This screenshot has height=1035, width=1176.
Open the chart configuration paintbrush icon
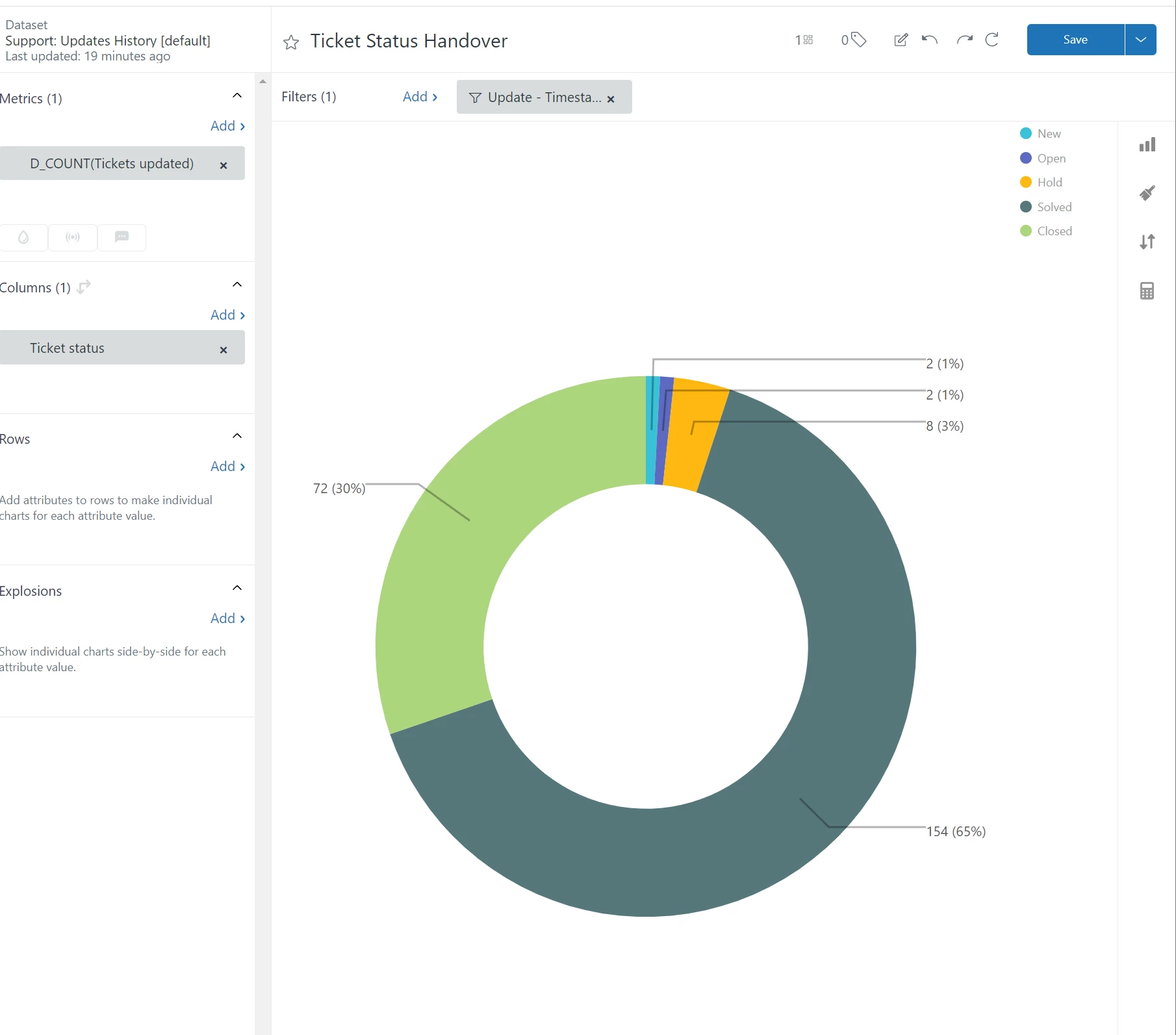pos(1147,193)
